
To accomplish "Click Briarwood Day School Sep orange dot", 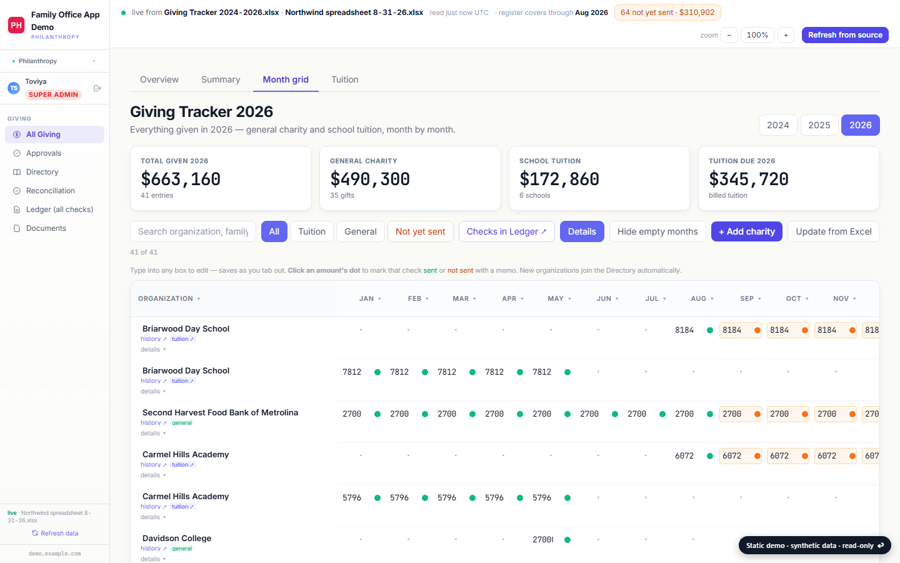I will (x=757, y=330).
